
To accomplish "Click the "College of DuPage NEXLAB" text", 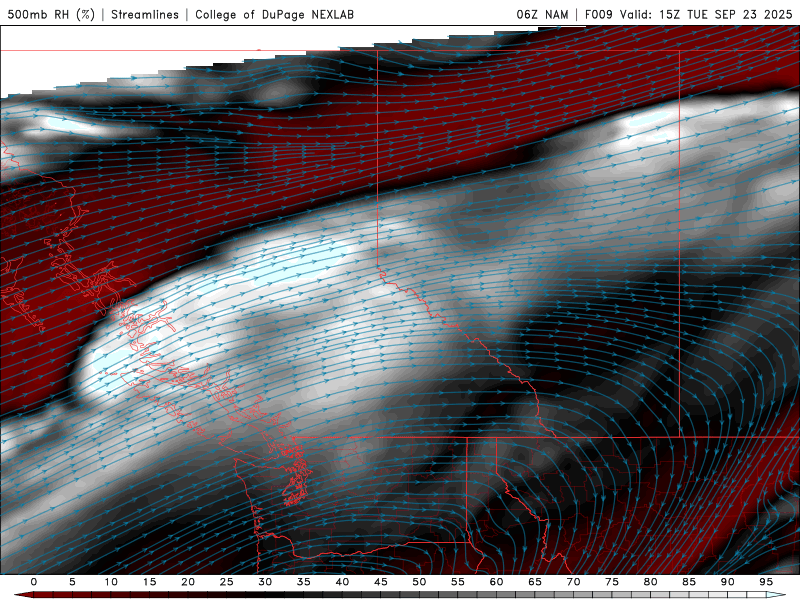I will click(274, 14).
